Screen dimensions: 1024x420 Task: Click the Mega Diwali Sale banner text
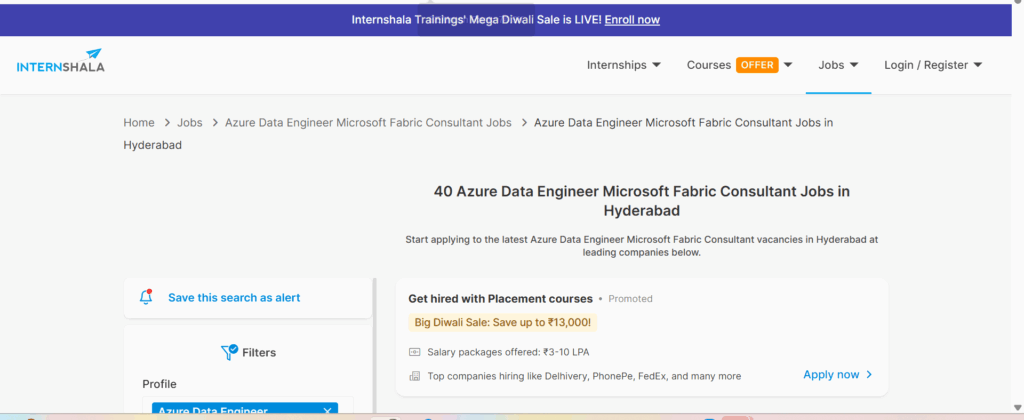[477, 20]
